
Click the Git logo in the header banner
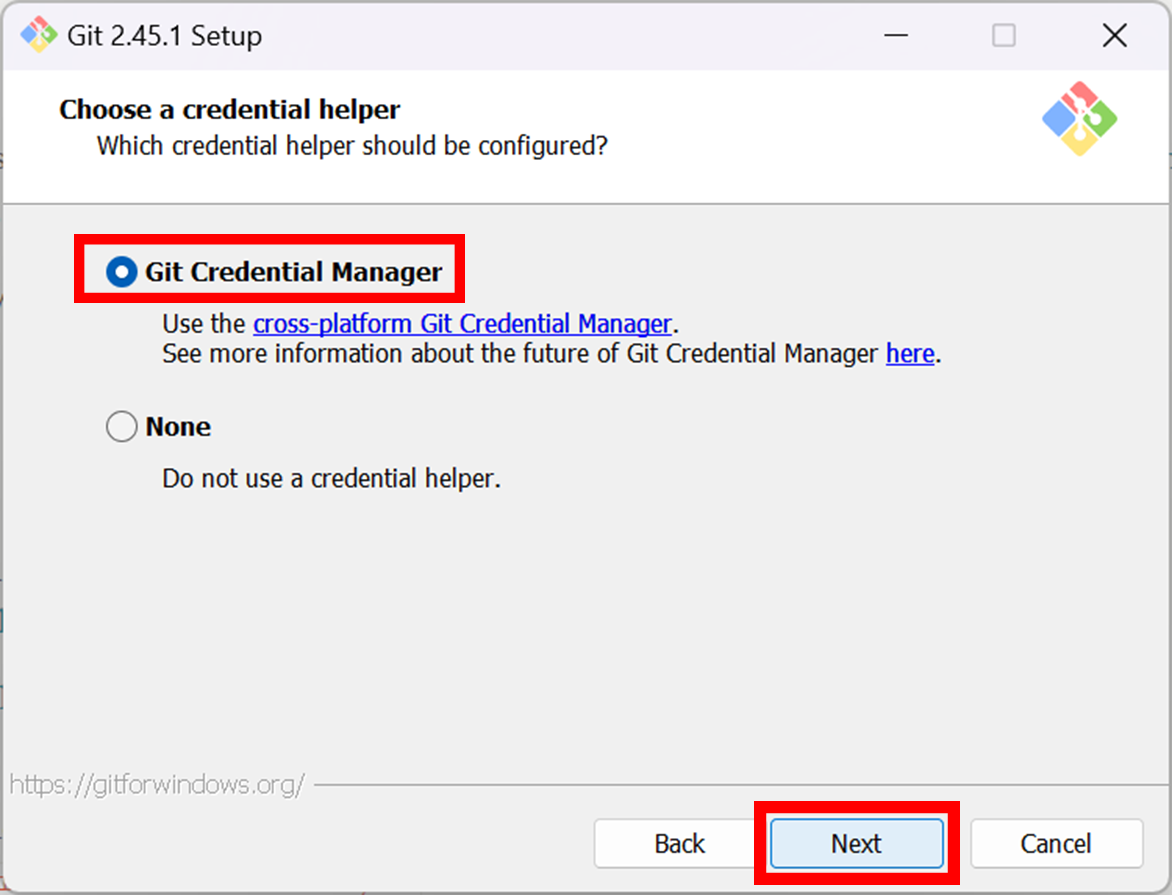pos(1079,119)
